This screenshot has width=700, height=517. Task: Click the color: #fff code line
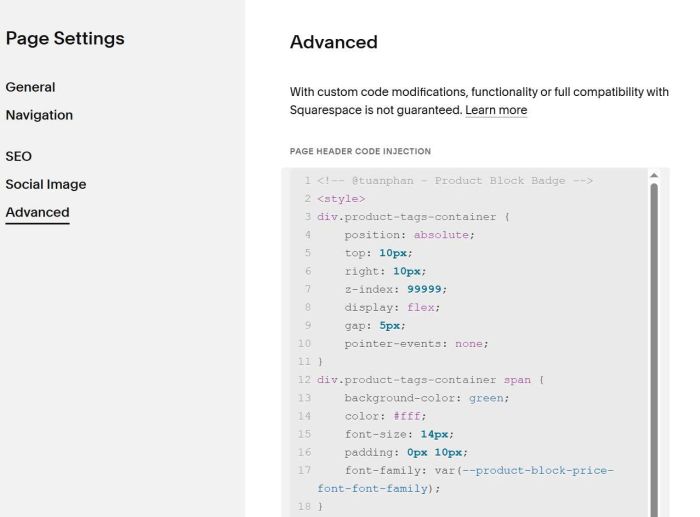385,416
